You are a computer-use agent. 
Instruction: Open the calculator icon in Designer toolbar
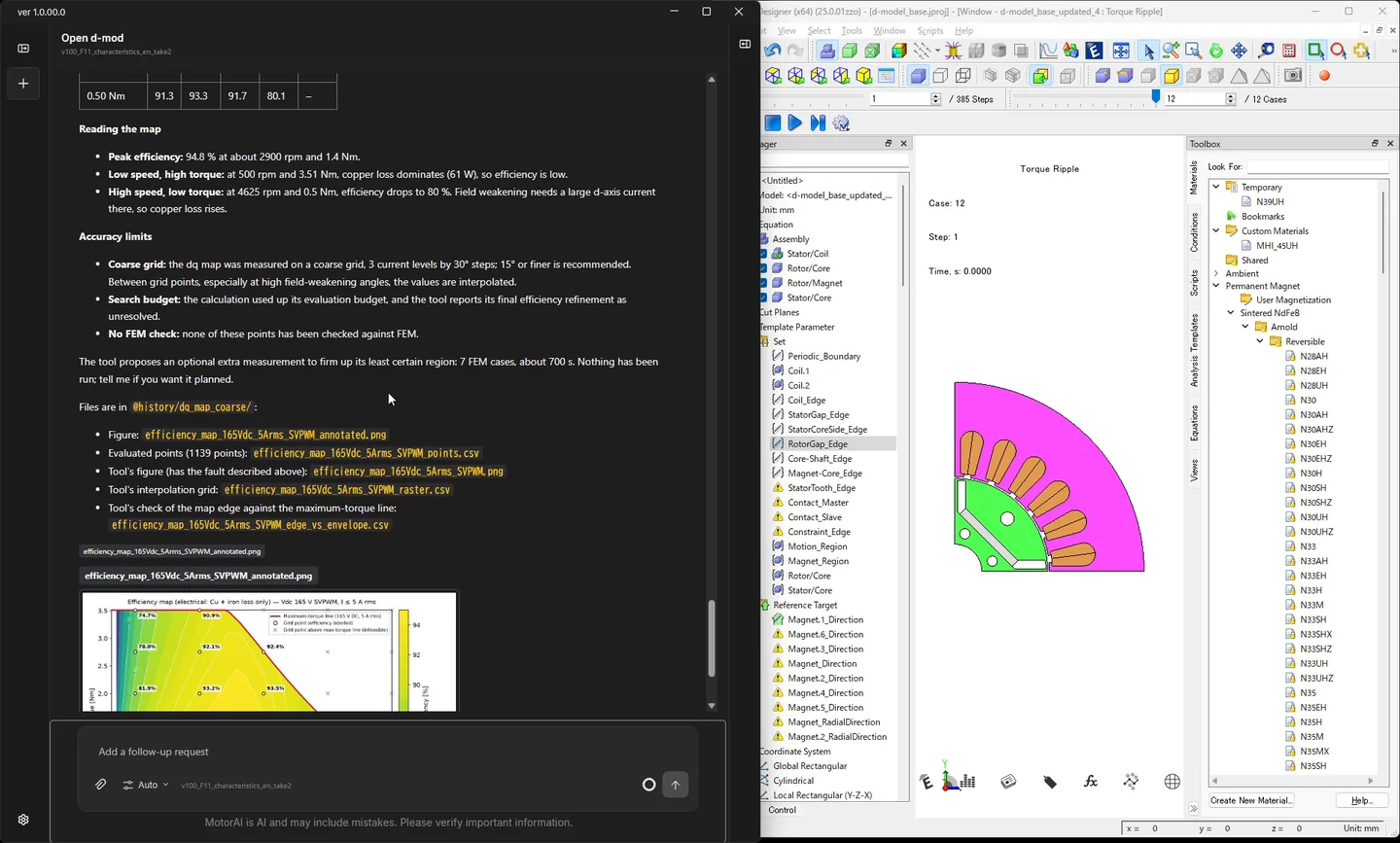coord(1289,51)
